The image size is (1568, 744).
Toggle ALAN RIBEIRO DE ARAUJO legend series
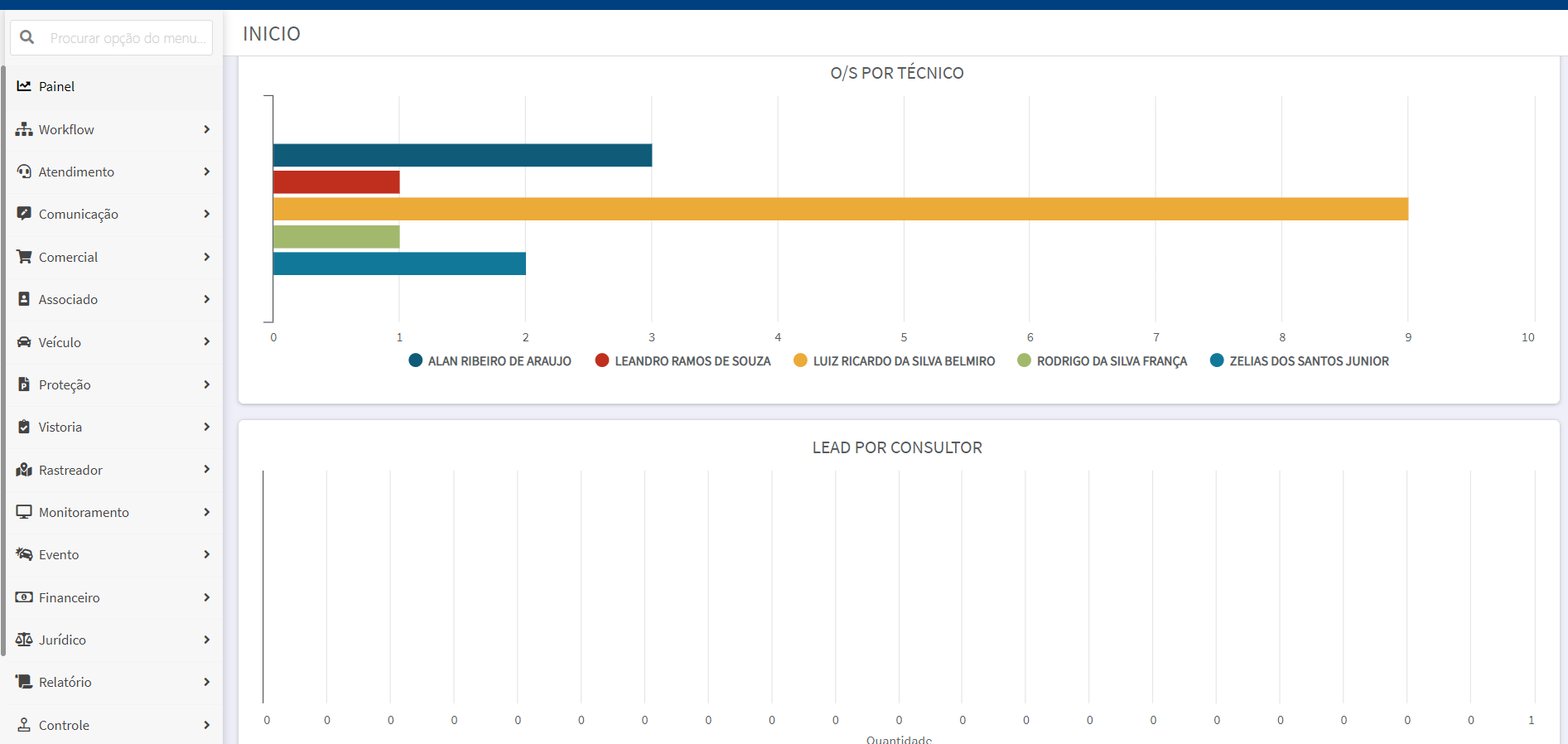[490, 360]
